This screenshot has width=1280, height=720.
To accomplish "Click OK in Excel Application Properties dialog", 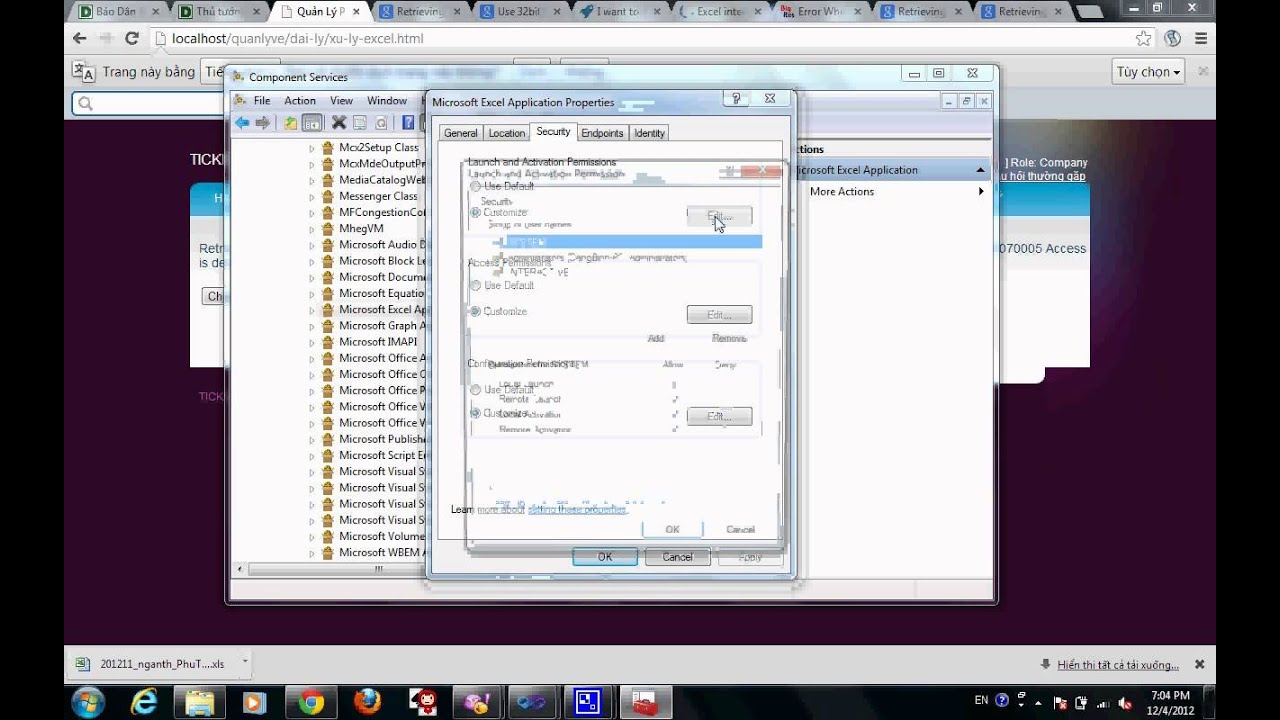I will 605,557.
